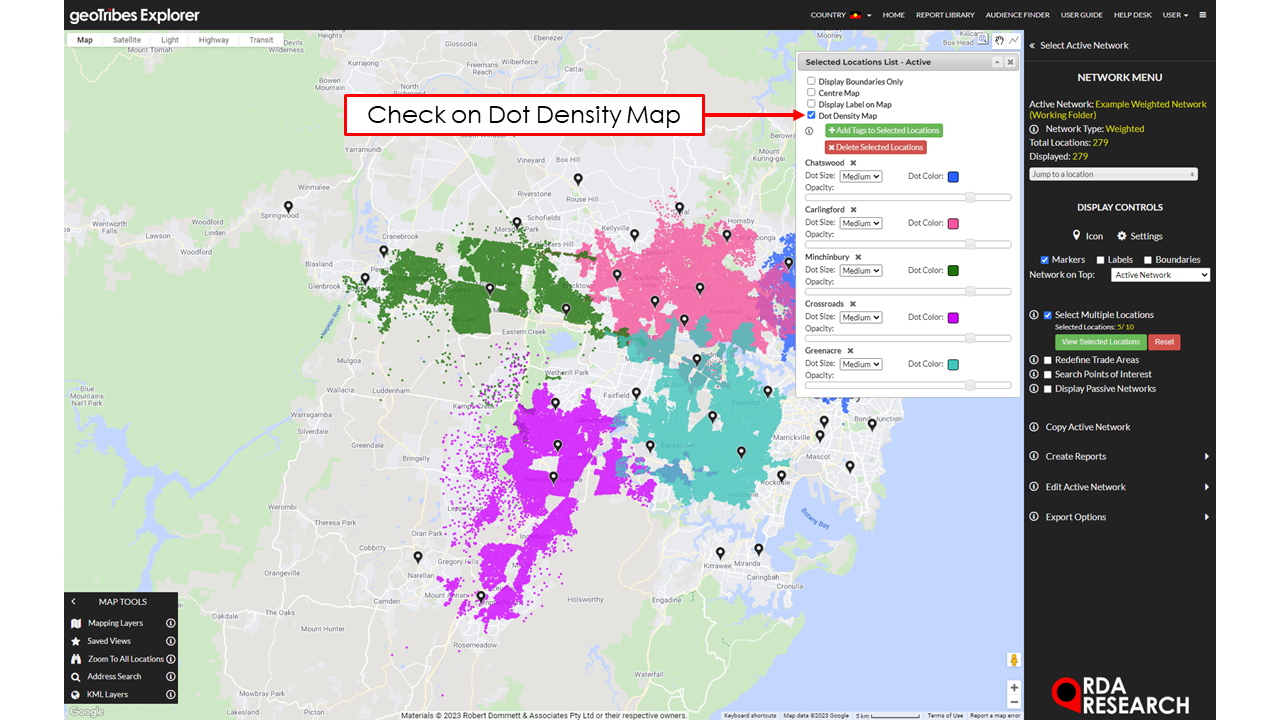The width and height of the screenshot is (1280, 720).
Task: Open Carlingford Dot Size dropdown
Action: 861,223
